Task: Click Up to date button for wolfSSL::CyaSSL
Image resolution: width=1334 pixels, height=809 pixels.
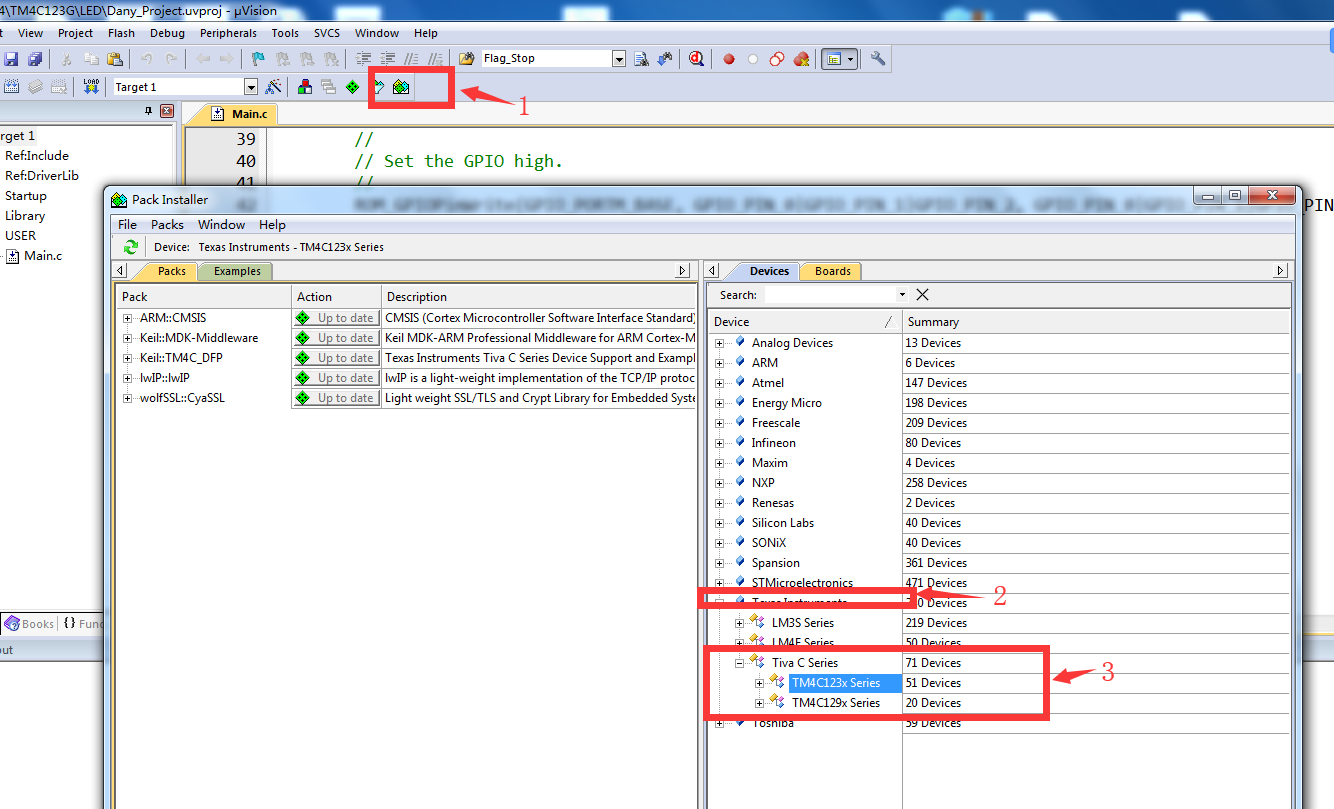Action: pyautogui.click(x=336, y=398)
